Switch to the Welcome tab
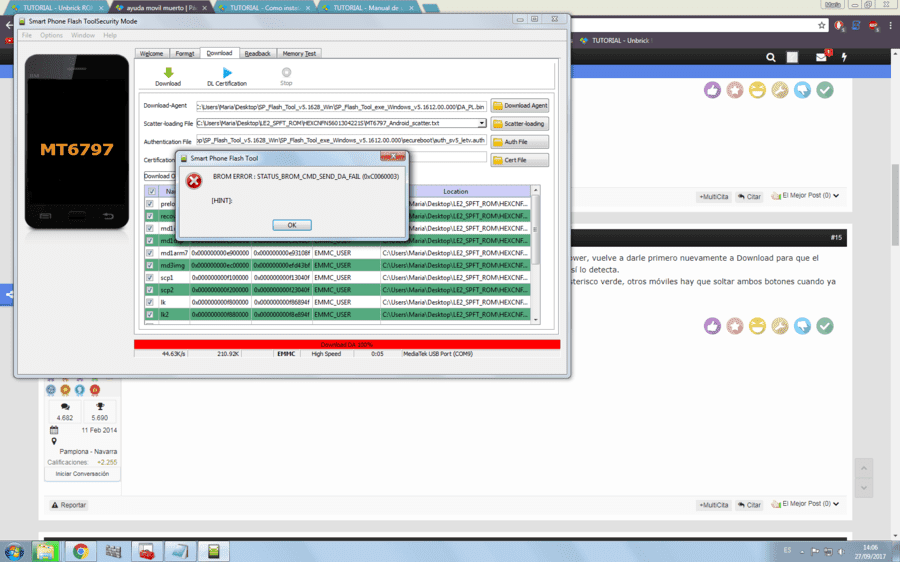The image size is (900, 562). pos(152,53)
